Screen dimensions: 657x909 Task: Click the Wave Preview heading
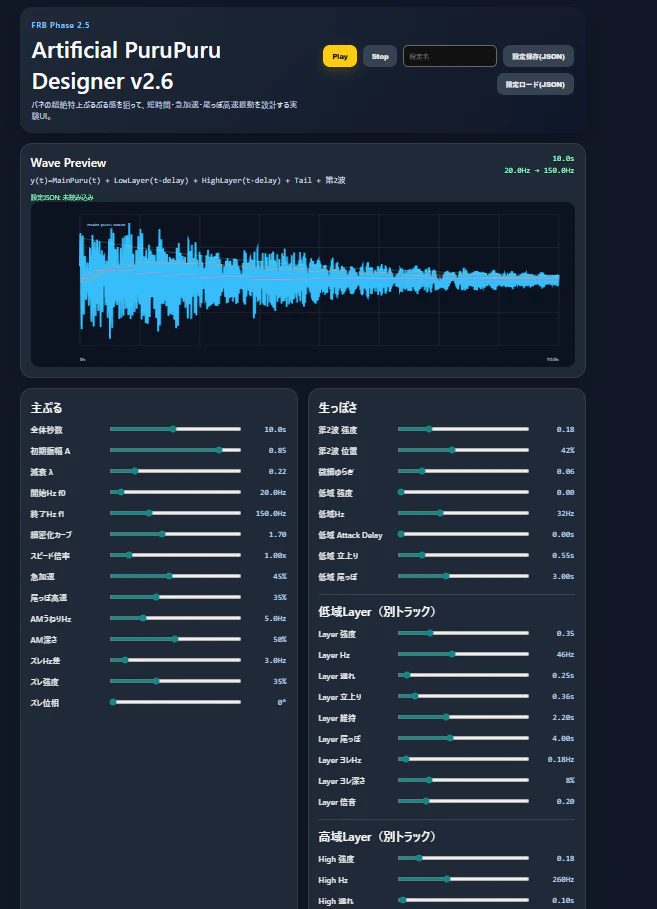click(x=68, y=163)
